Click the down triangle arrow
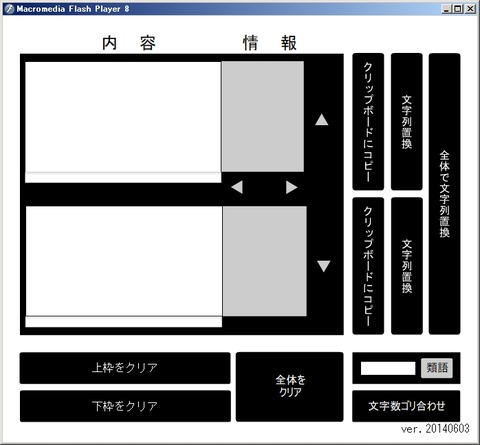480x445 pixels. (x=324, y=266)
